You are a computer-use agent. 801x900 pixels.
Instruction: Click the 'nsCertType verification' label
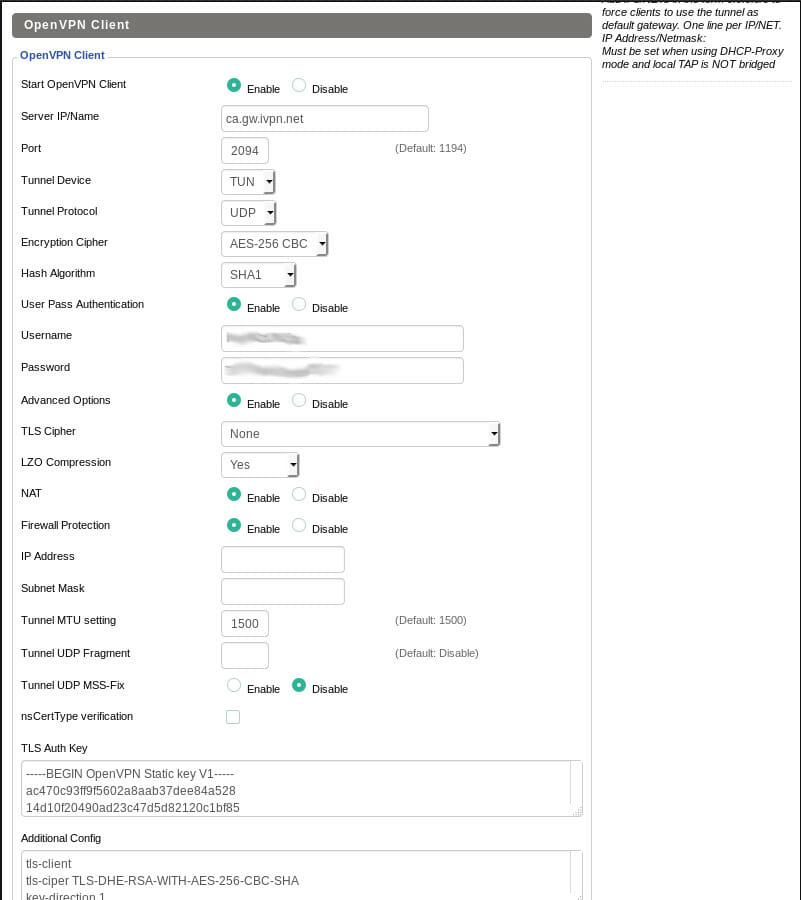point(77,716)
